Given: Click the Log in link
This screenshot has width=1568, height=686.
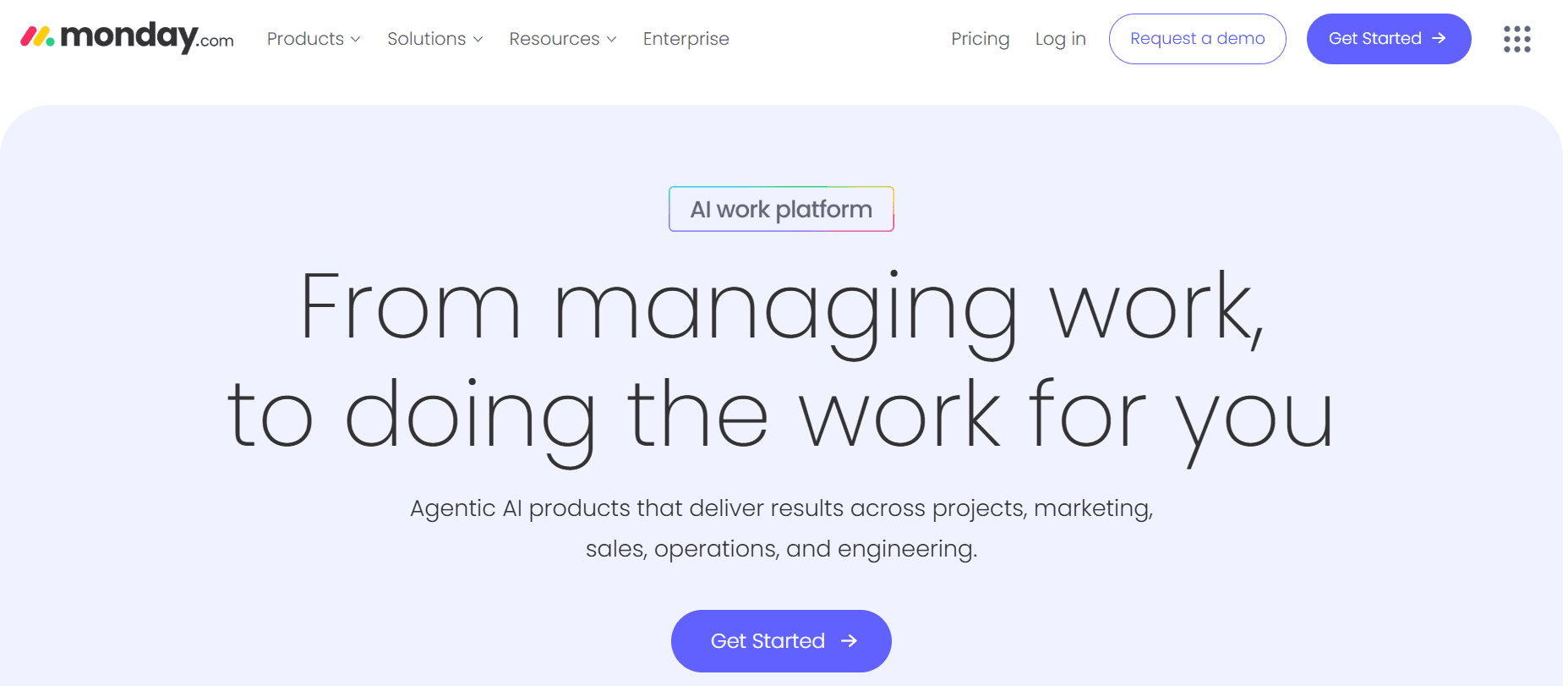Looking at the screenshot, I should point(1060,39).
